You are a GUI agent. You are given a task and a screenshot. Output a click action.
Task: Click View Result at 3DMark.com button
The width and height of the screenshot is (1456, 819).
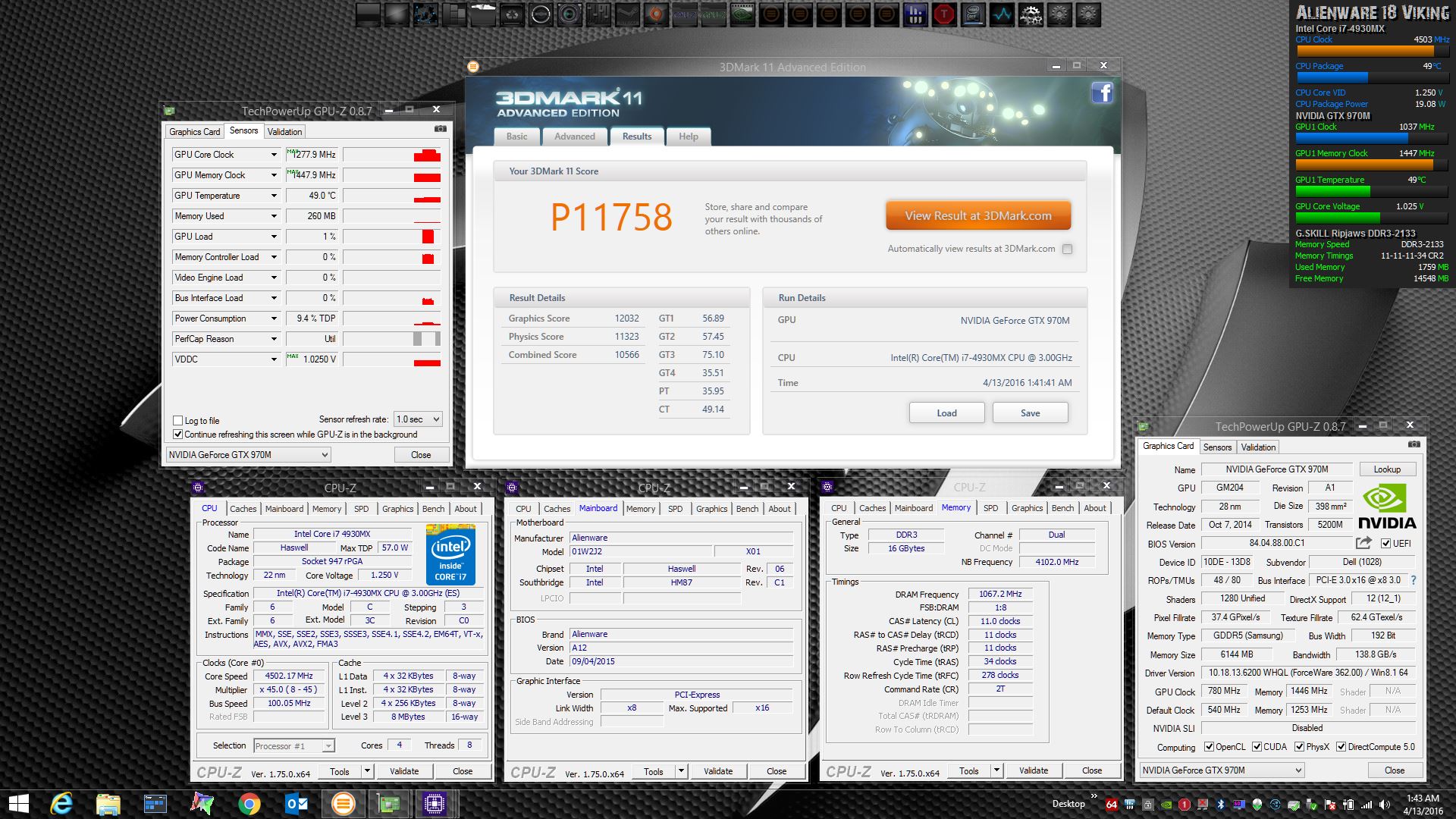click(978, 215)
